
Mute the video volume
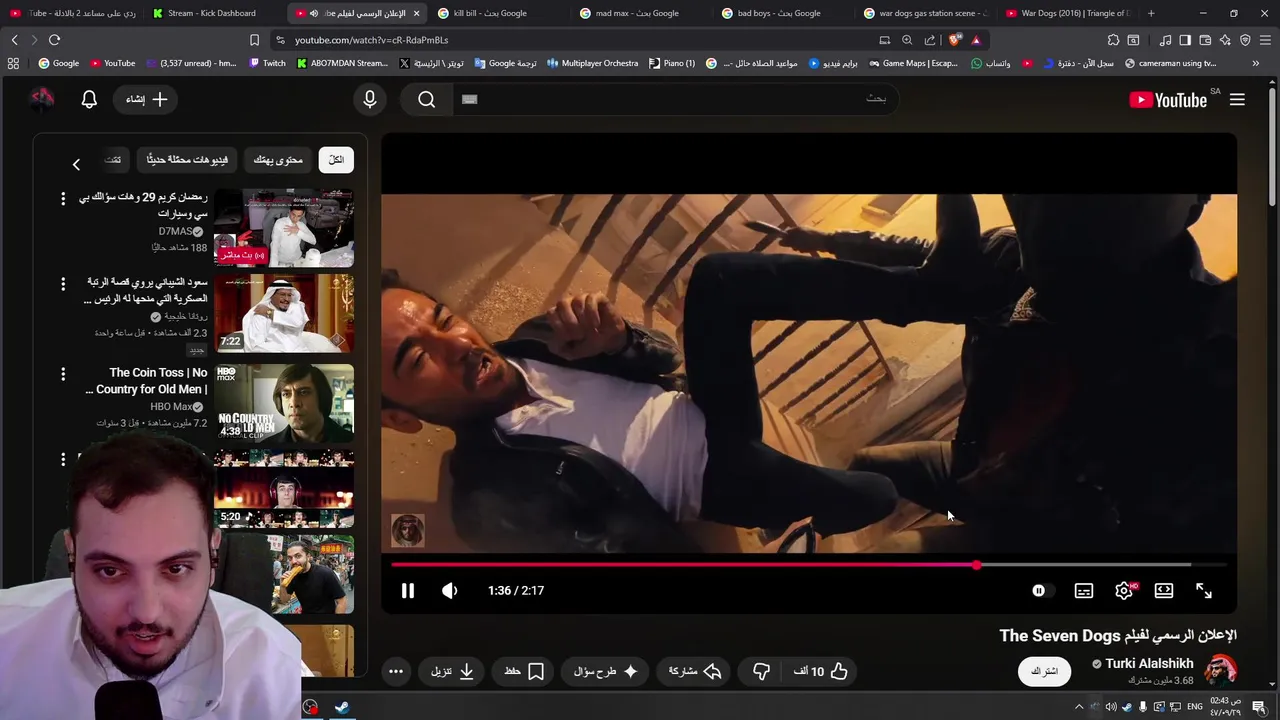click(450, 591)
